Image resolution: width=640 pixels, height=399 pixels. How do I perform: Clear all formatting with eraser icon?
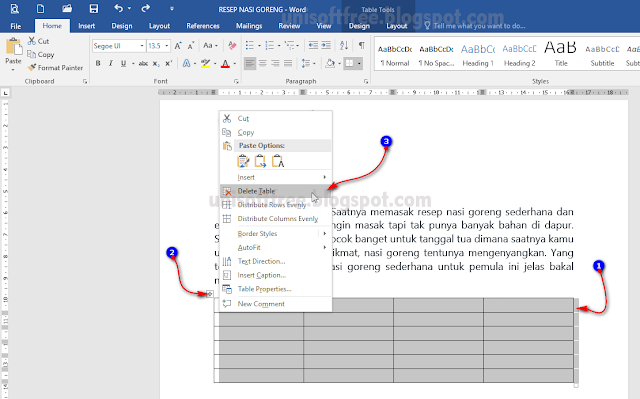[232, 45]
